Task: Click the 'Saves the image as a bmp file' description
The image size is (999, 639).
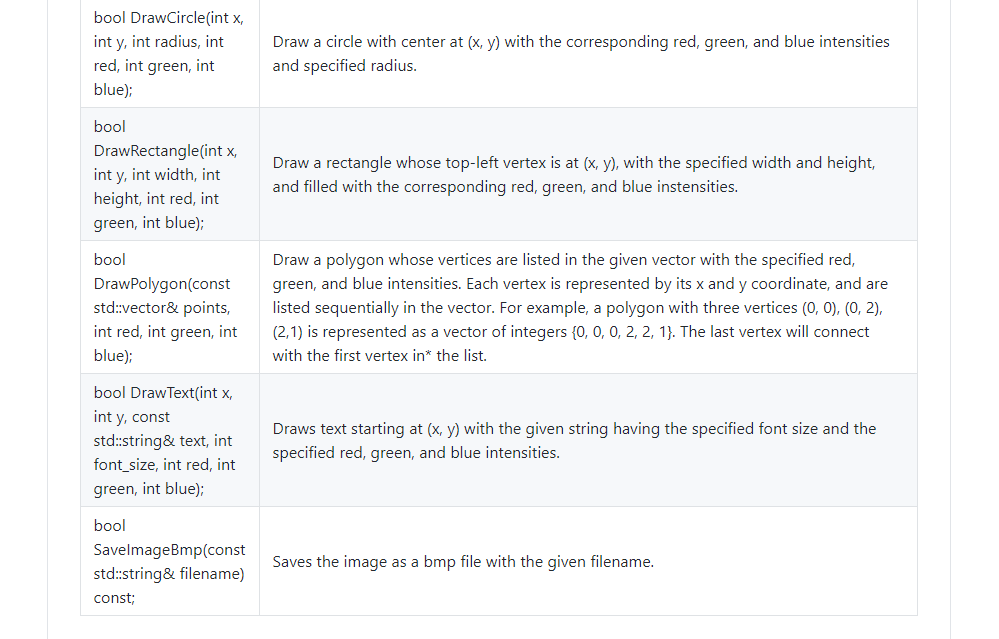Action: point(463,562)
